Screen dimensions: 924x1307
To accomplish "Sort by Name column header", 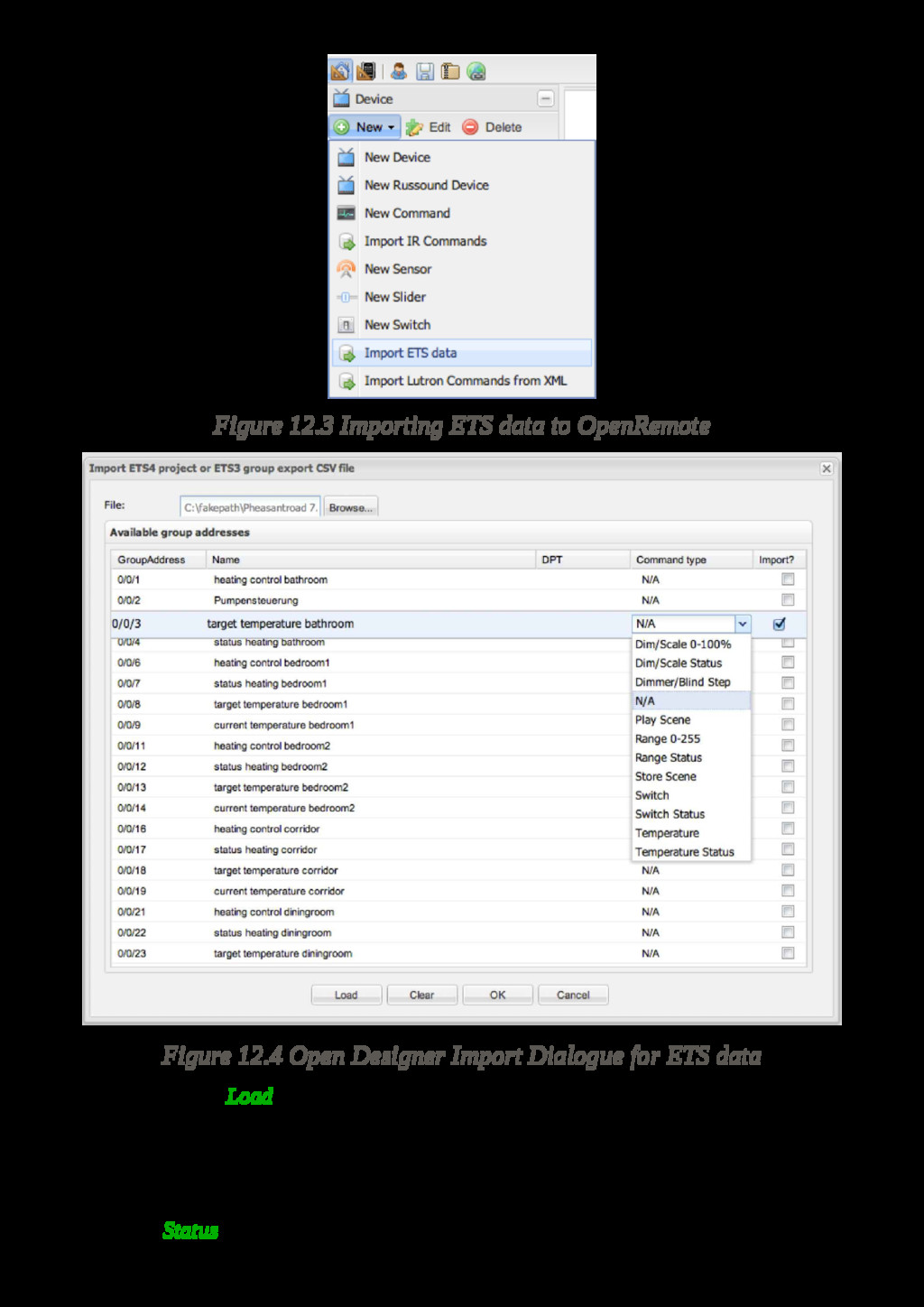I will click(x=371, y=560).
